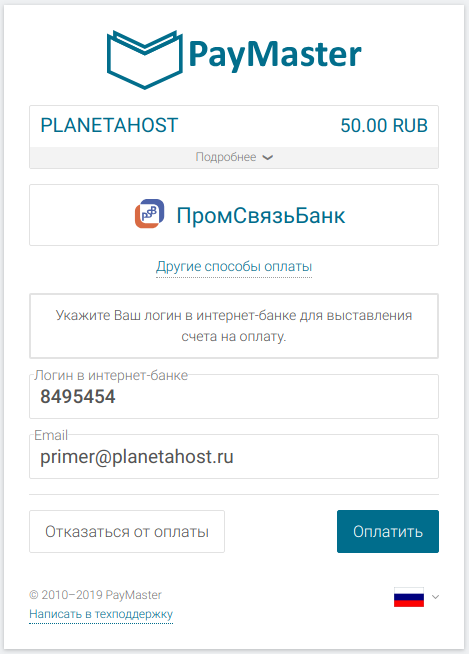Click the PSB bank logo icon
Image resolution: width=469 pixels, height=654 pixels.
point(149,214)
